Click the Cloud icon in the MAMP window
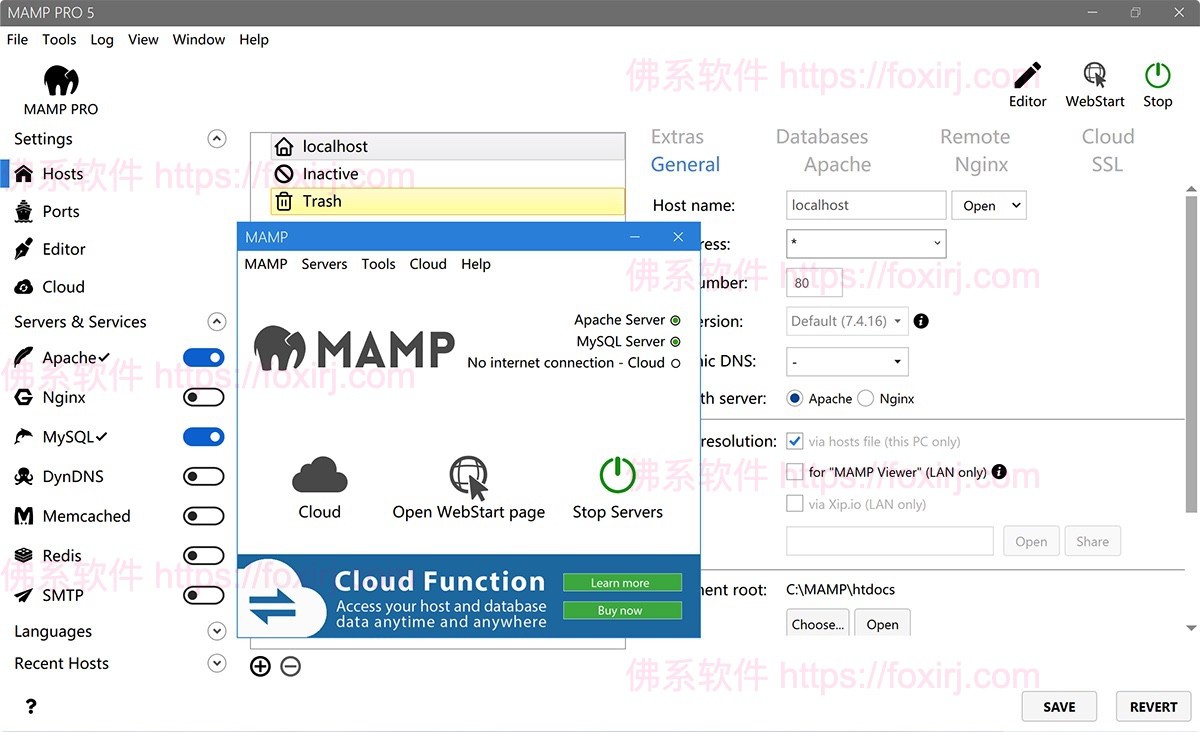Viewport: 1200px width, 732px height. 319,487
